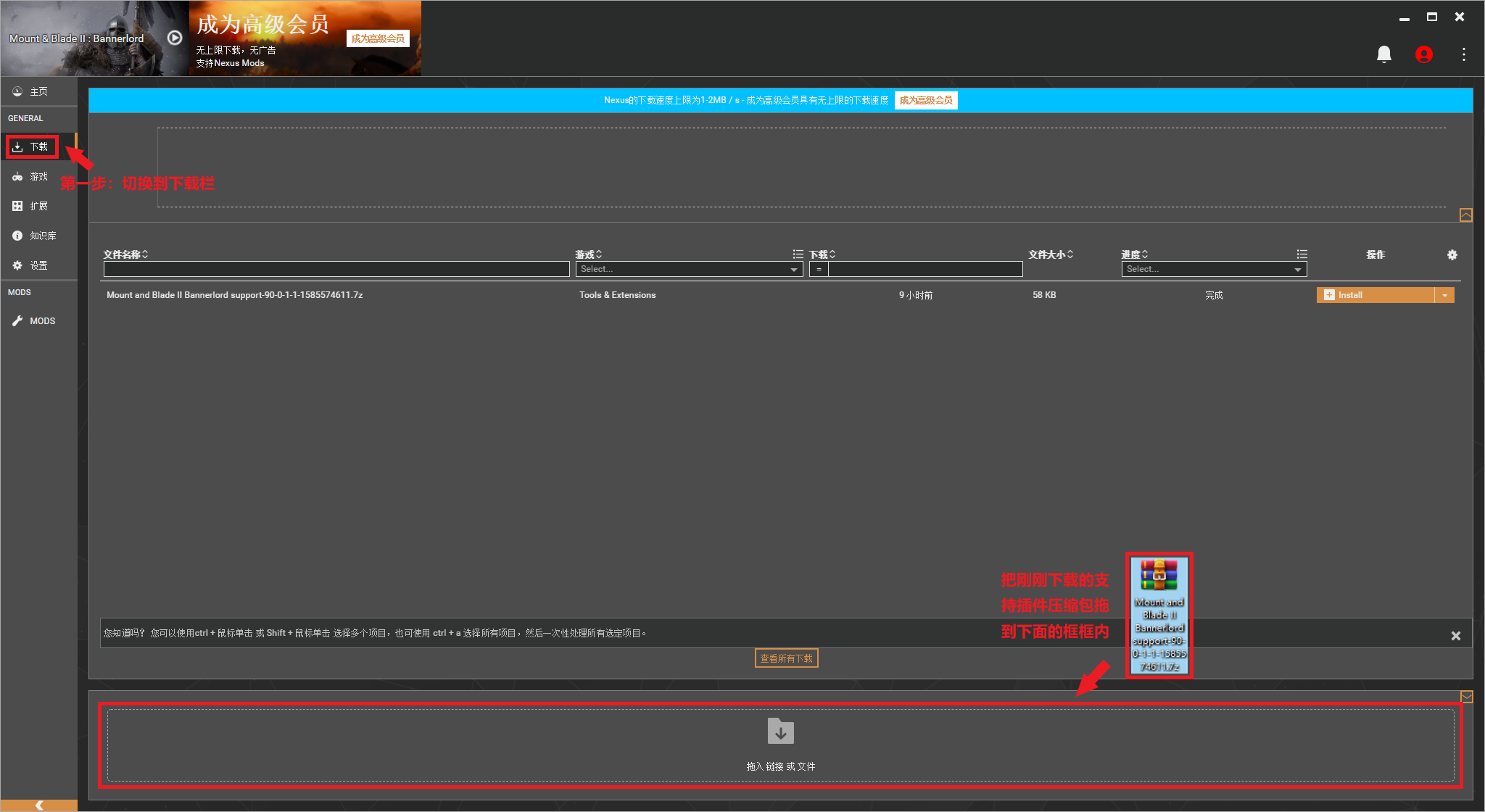Focus the download date filter field
The width and height of the screenshot is (1485, 812).
point(925,269)
